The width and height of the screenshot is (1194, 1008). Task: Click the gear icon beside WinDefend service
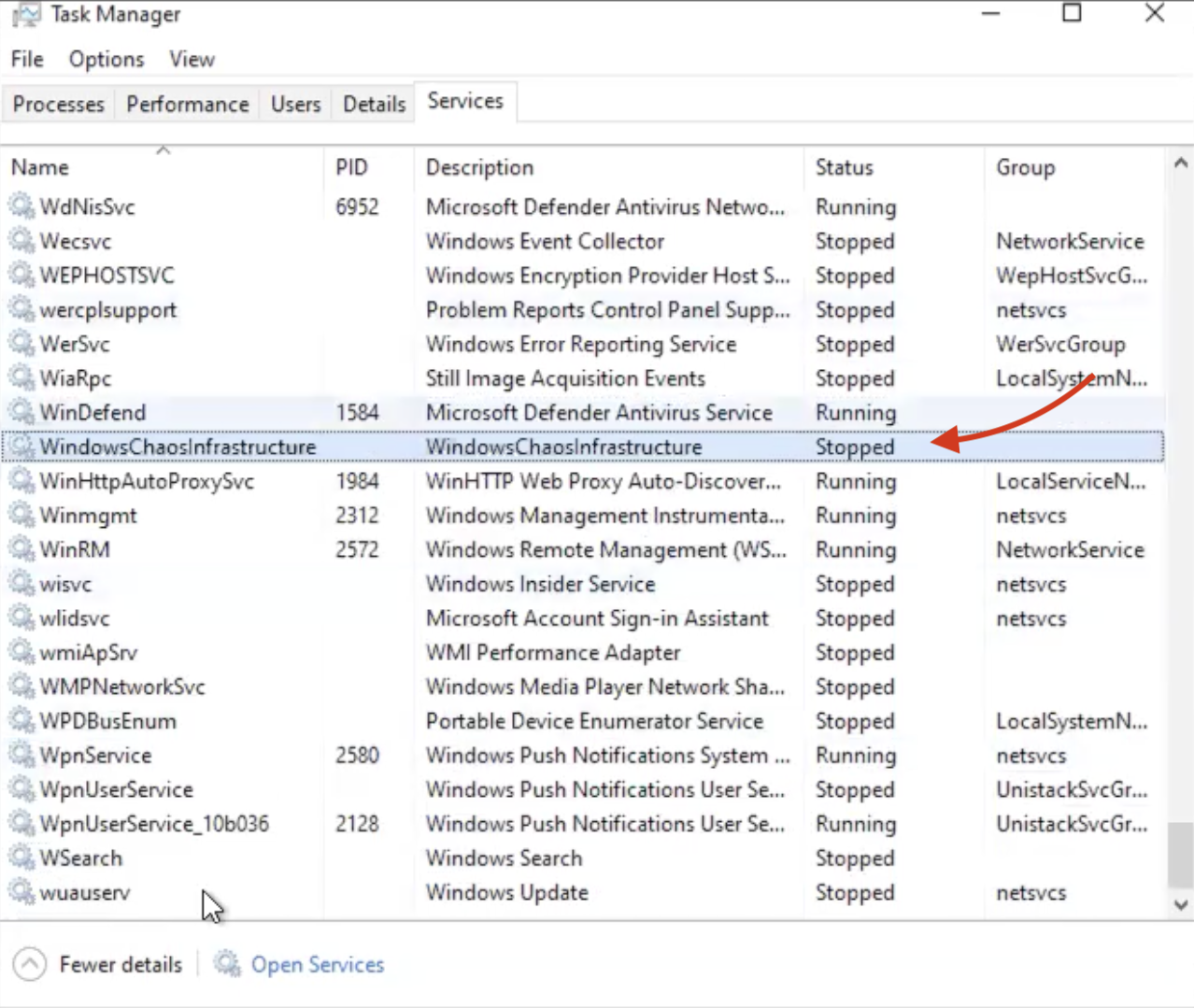[21, 412]
